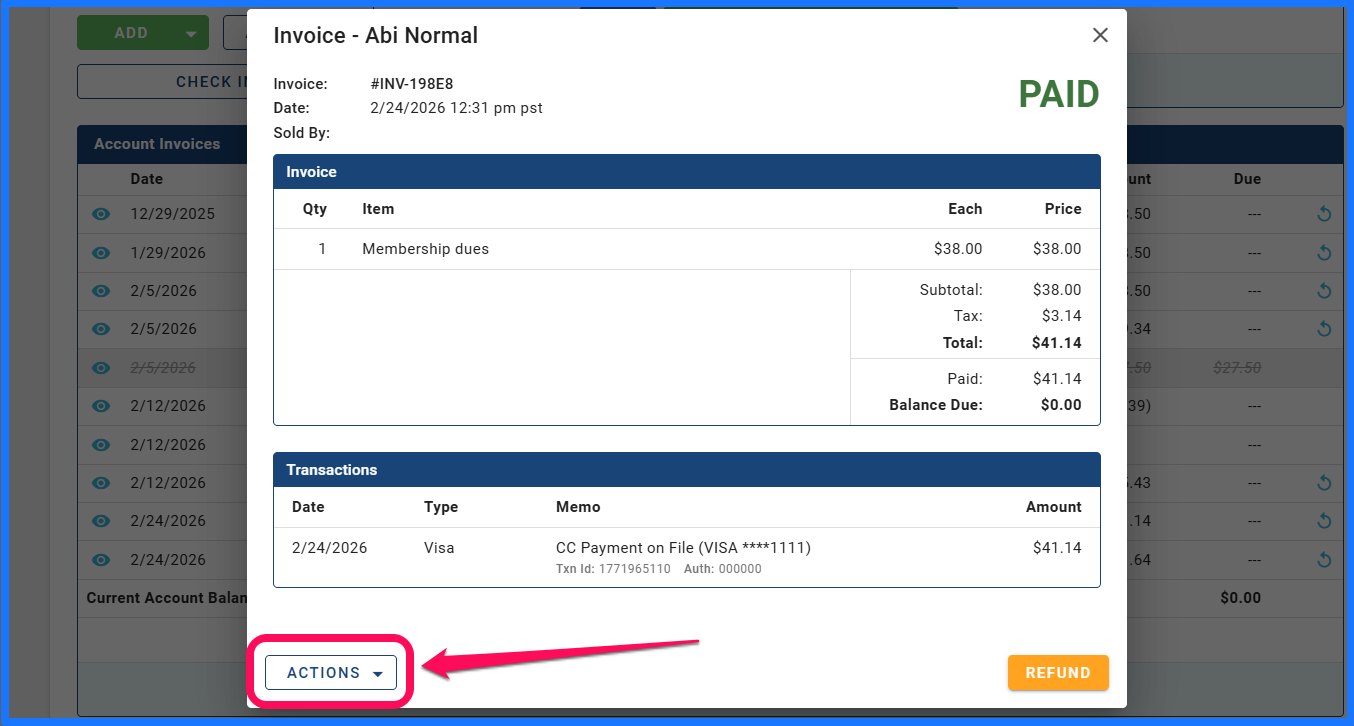
Task: Select the Membership dues line item
Action: [426, 249]
